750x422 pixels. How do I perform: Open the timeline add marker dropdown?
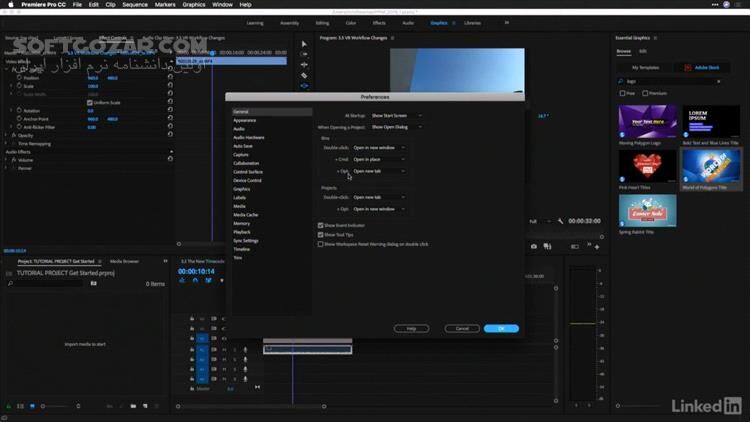[222, 281]
